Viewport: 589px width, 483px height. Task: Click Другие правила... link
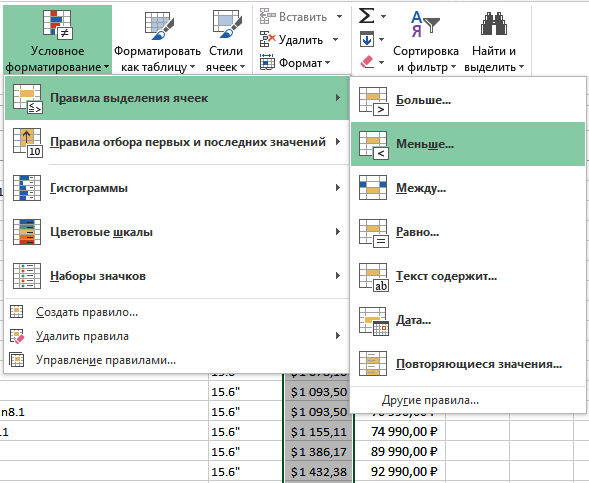[430, 400]
